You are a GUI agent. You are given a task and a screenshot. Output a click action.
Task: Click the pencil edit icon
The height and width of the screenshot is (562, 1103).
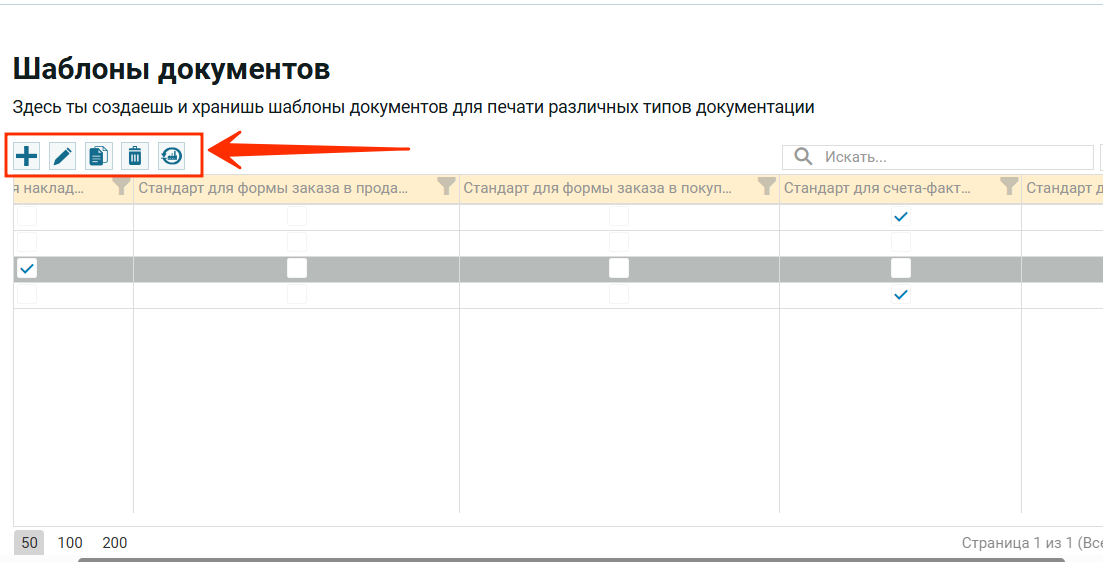click(x=63, y=155)
